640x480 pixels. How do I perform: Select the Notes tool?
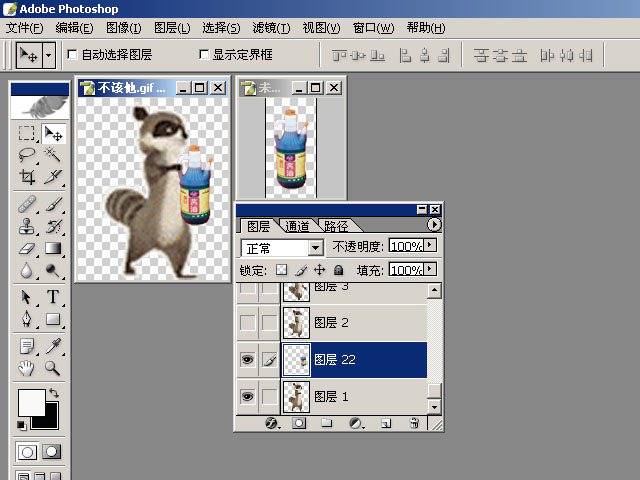(x=27, y=346)
